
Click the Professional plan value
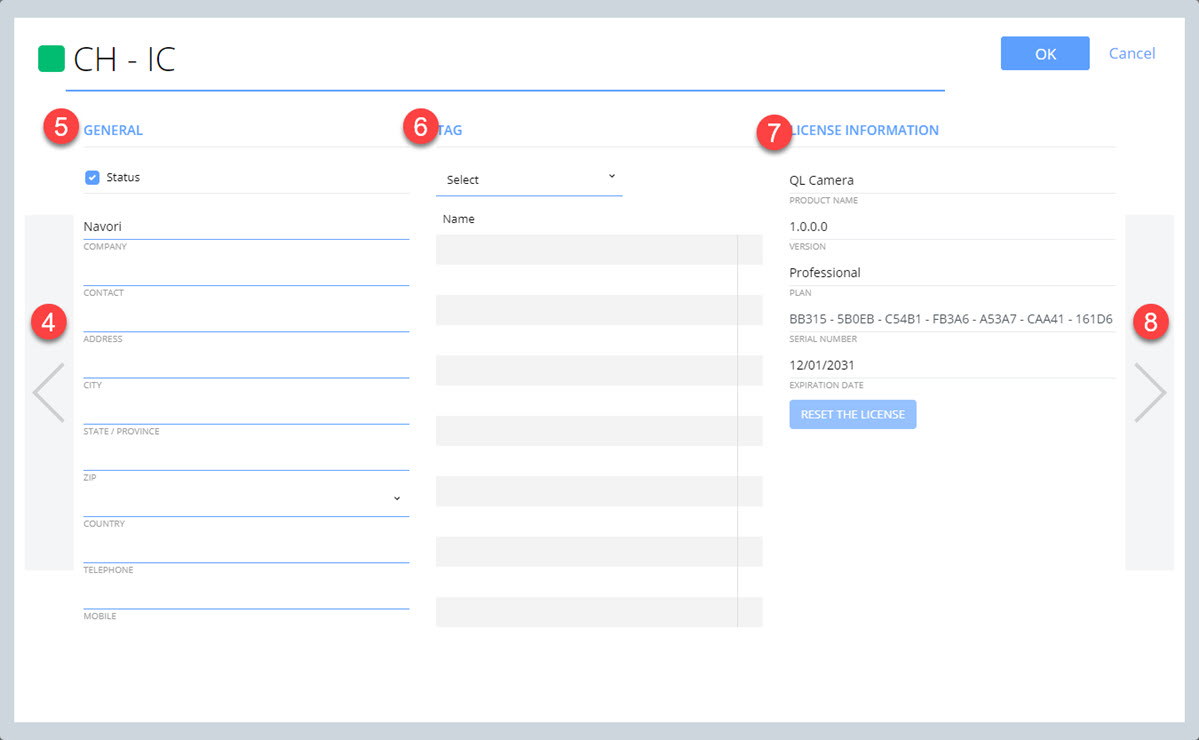[824, 273]
